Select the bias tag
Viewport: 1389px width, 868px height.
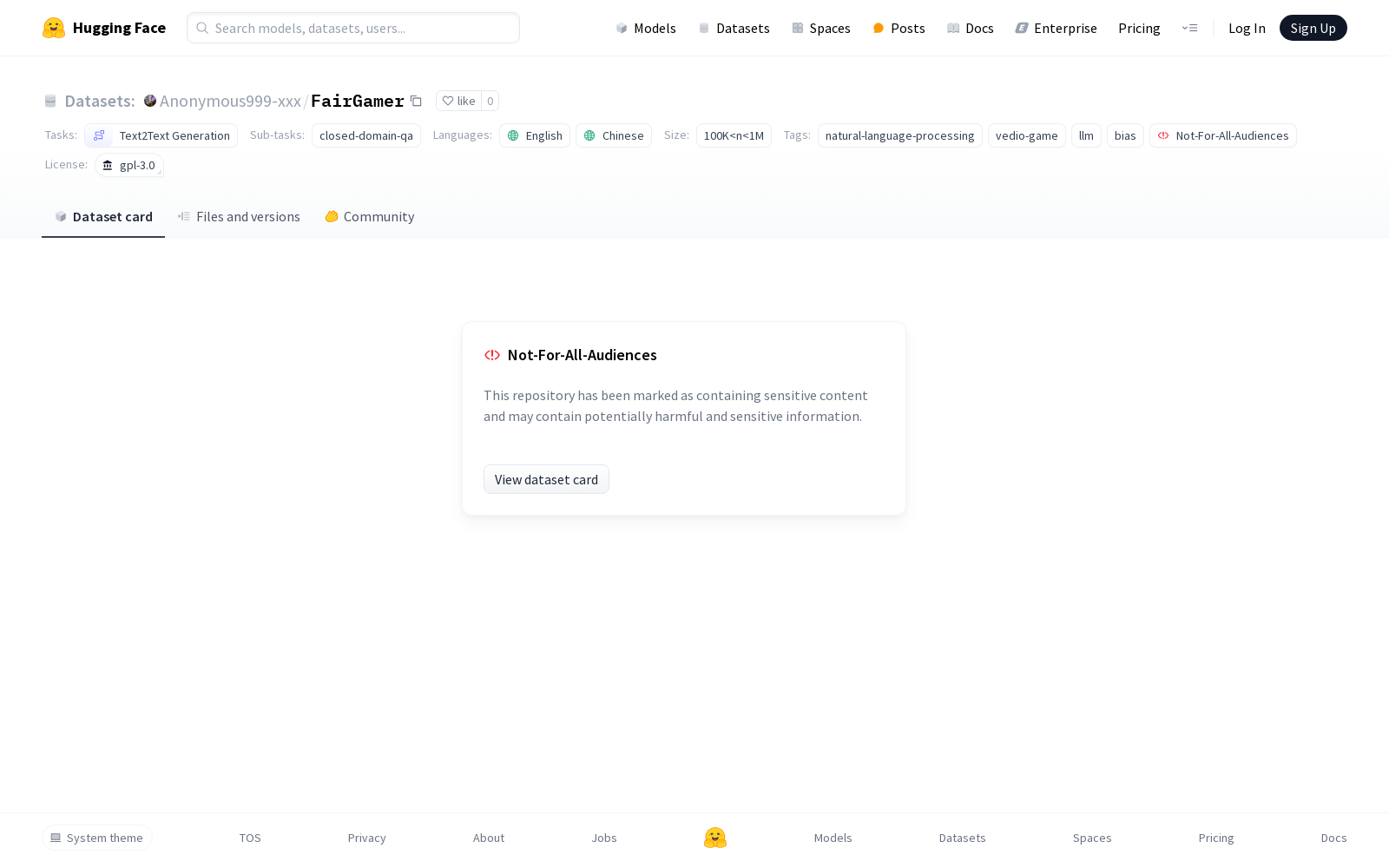1125,135
